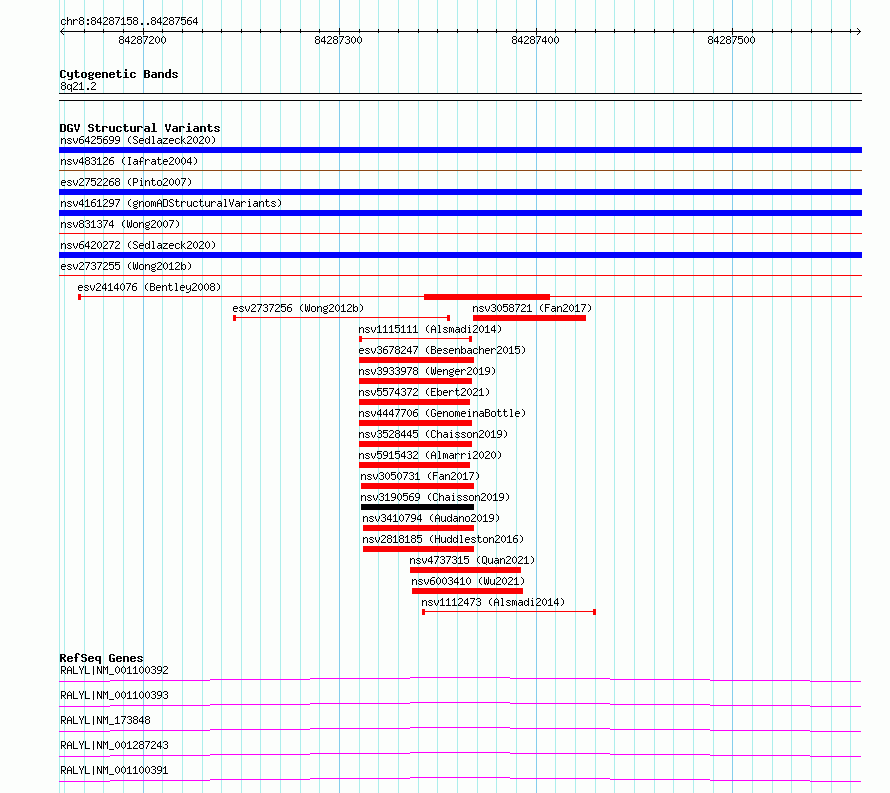
Task: Select nsv3050731 (Fan2017) label
Action: point(420,476)
